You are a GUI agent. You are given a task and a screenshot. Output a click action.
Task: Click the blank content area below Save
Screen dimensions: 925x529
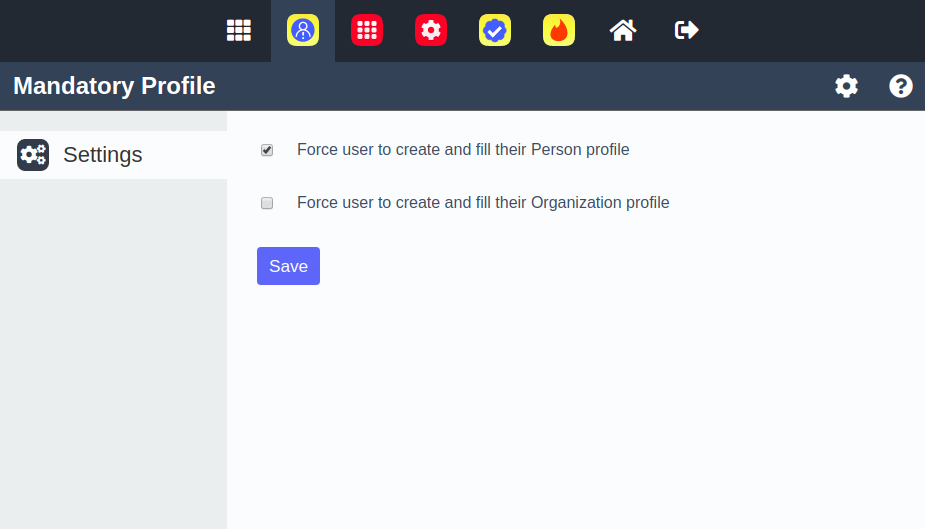pos(575,400)
